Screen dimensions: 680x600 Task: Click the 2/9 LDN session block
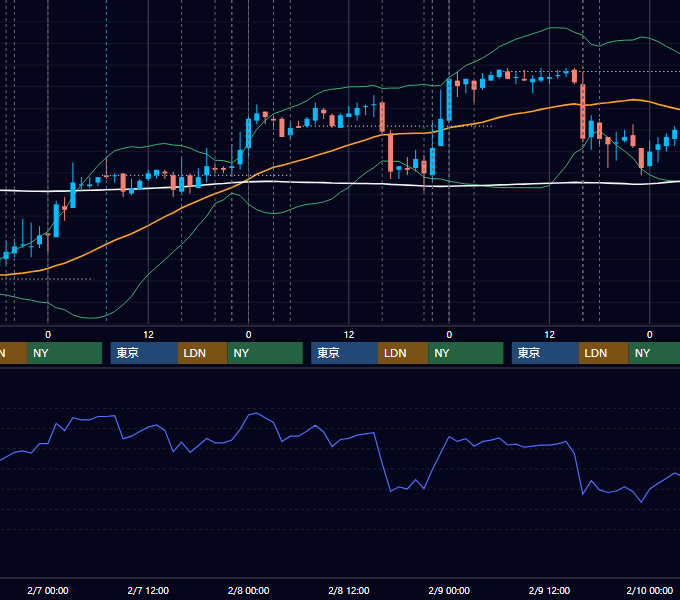[x=604, y=353]
